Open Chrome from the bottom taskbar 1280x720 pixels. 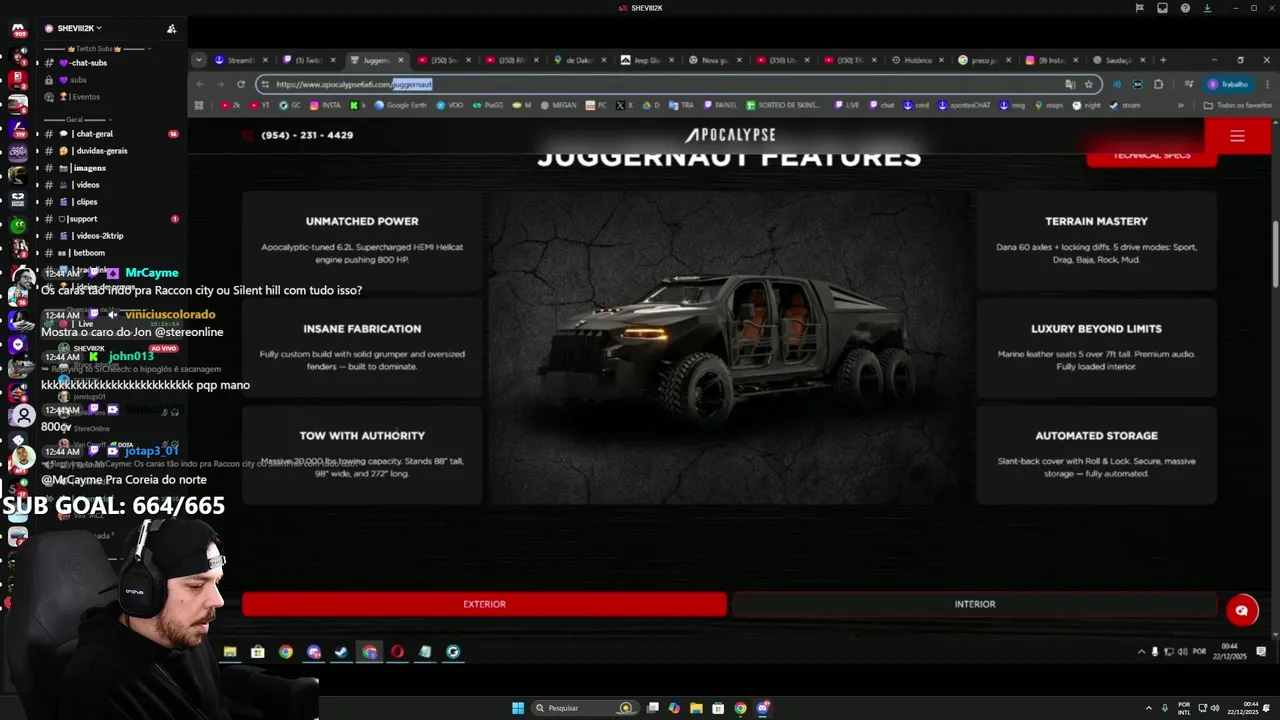tap(740, 708)
